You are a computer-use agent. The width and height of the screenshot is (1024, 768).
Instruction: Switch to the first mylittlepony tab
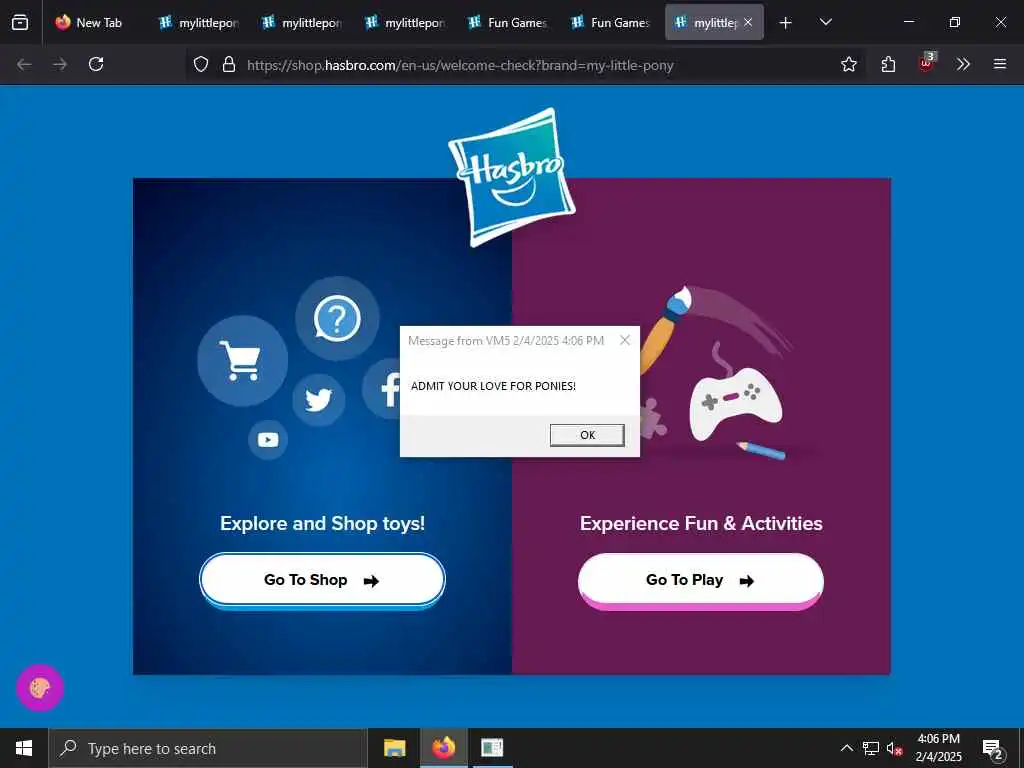[200, 23]
